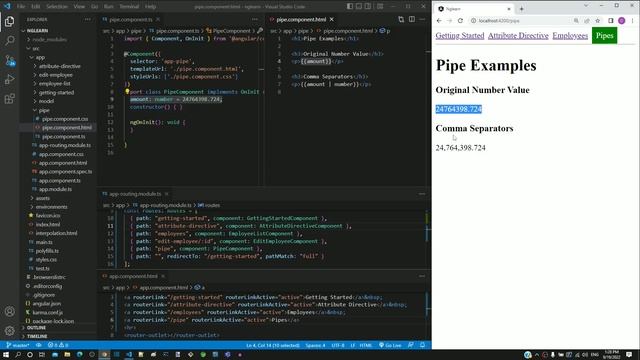
Task: Click errors and warnings count in status bar
Action: pos(58,345)
